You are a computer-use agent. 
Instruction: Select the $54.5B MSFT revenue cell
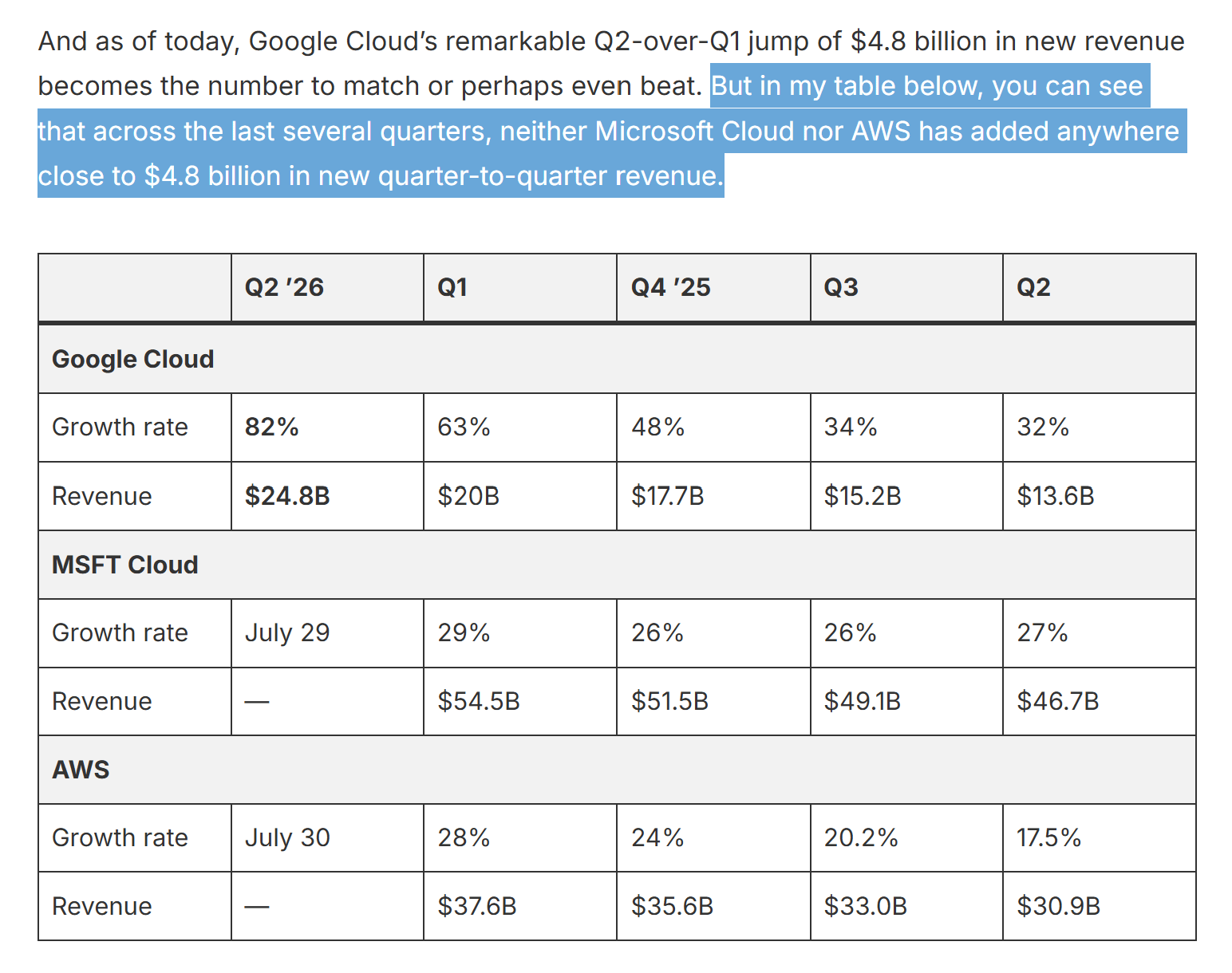click(x=520, y=702)
